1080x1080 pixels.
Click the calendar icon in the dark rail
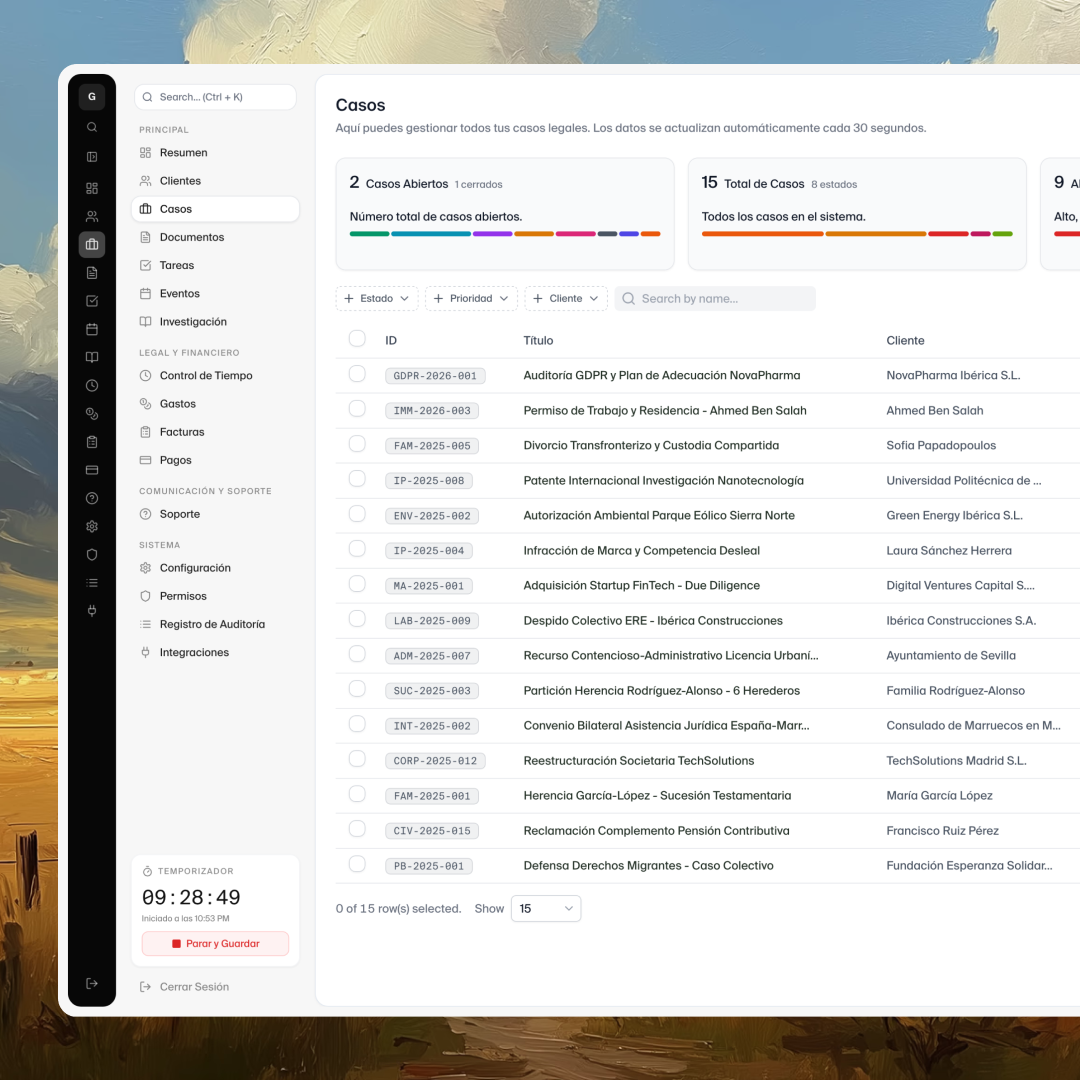(92, 329)
